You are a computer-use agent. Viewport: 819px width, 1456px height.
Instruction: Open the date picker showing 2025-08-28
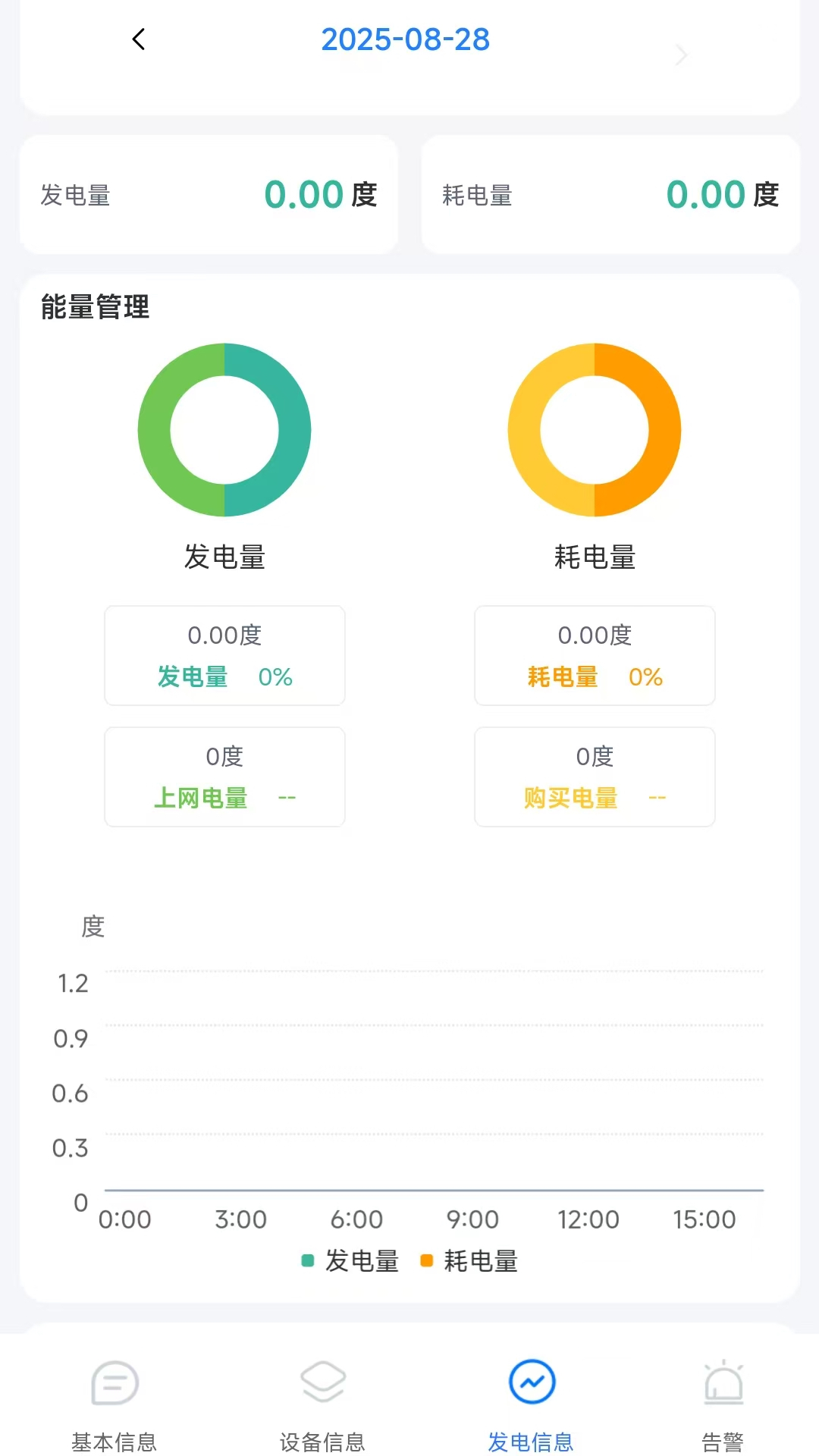[406, 39]
